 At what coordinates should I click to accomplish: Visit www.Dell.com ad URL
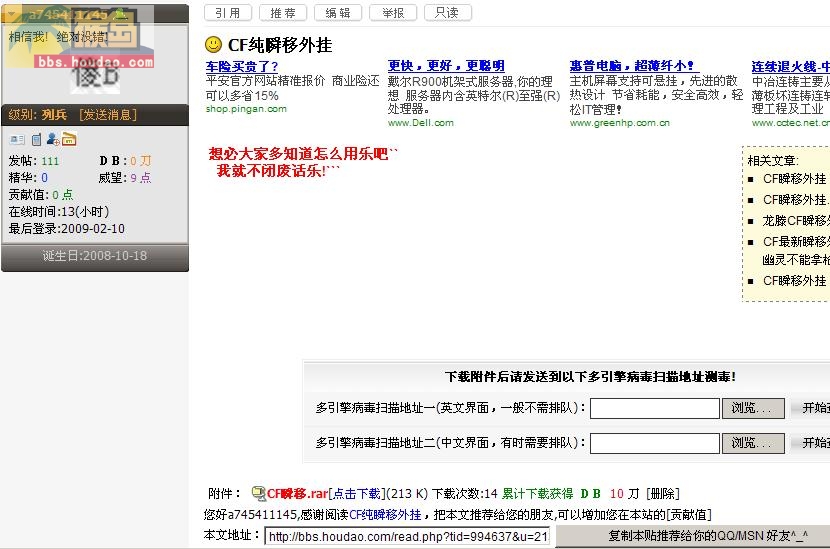tap(421, 123)
